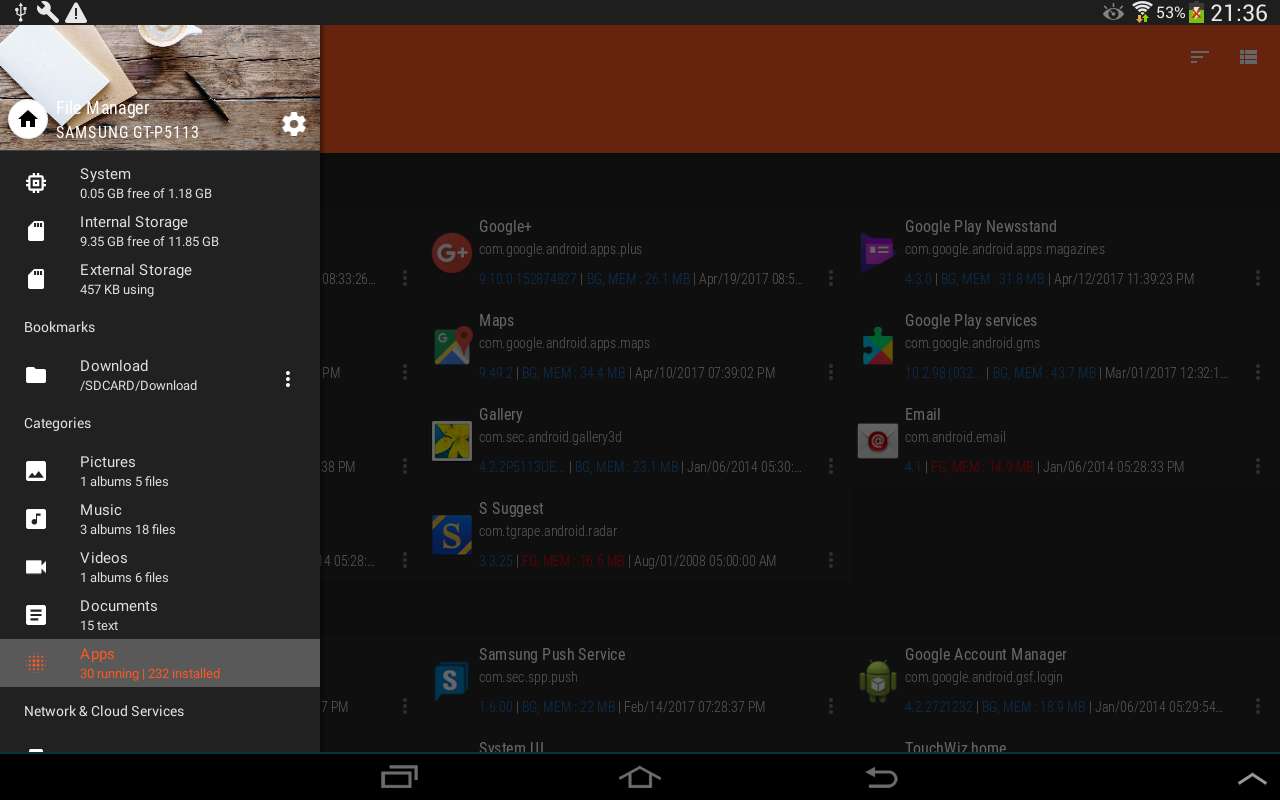Open the sort options icon in toolbar
The height and width of the screenshot is (800, 1280).
(x=1200, y=57)
